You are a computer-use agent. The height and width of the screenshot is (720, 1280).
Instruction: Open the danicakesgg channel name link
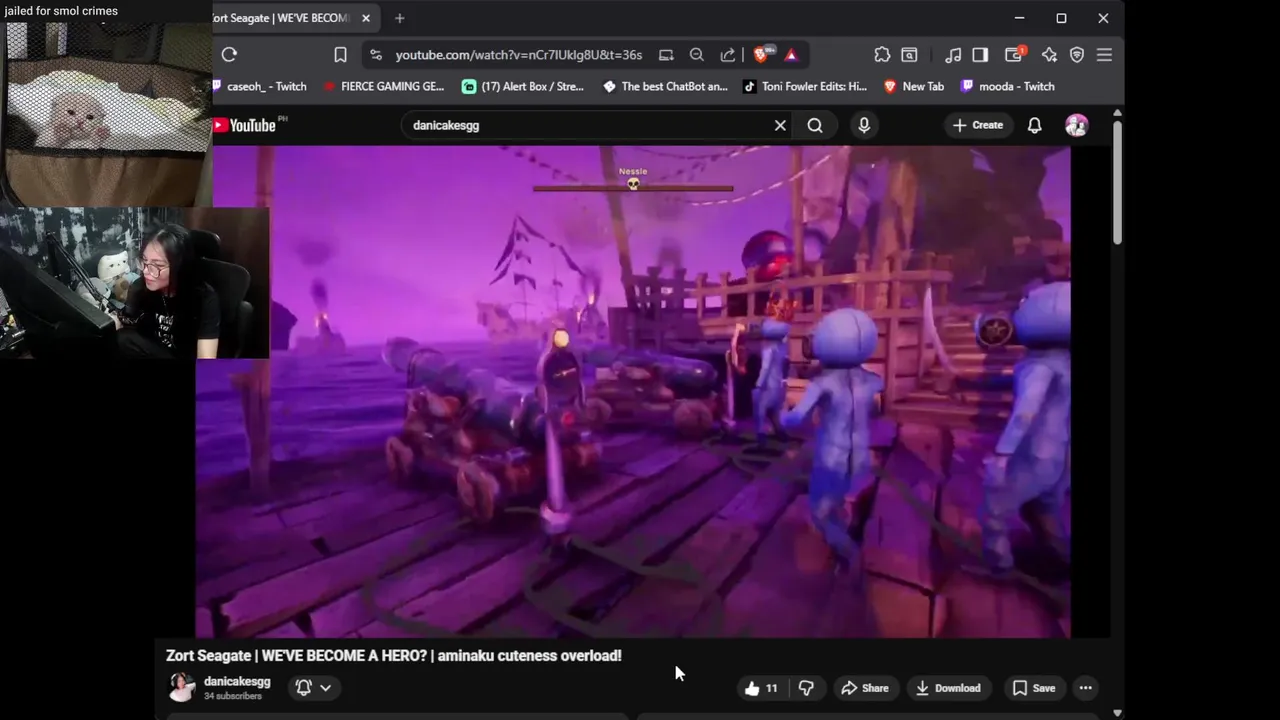click(x=237, y=681)
